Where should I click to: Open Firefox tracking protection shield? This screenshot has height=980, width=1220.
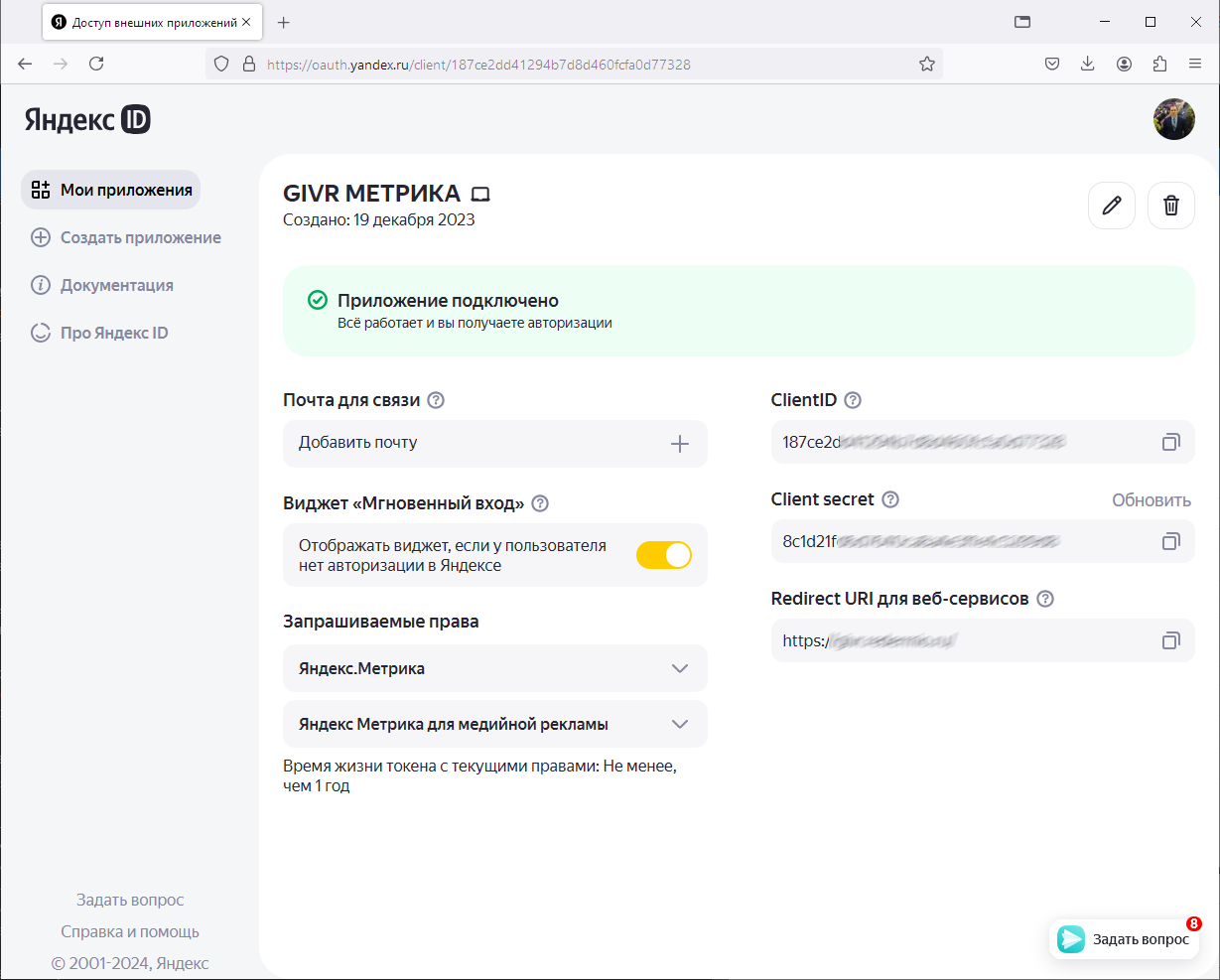tap(222, 64)
